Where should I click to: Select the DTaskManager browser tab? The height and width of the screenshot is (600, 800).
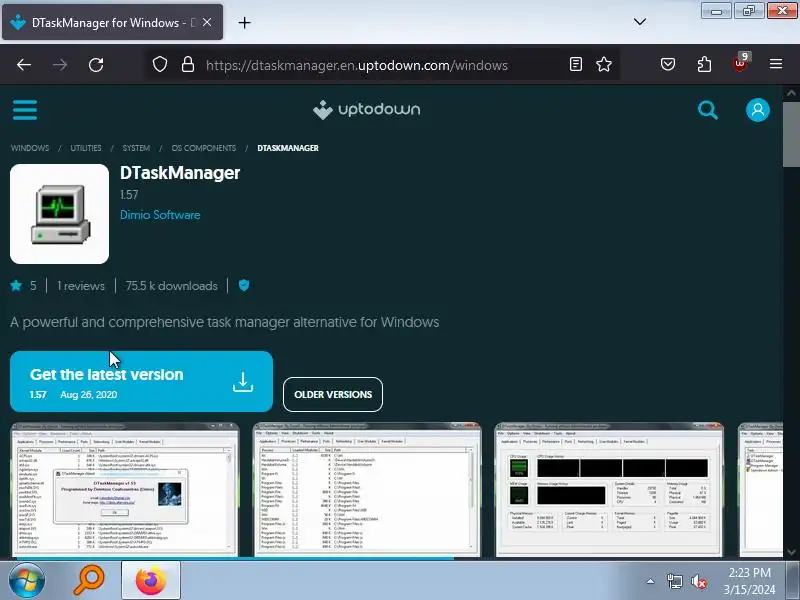click(112, 22)
